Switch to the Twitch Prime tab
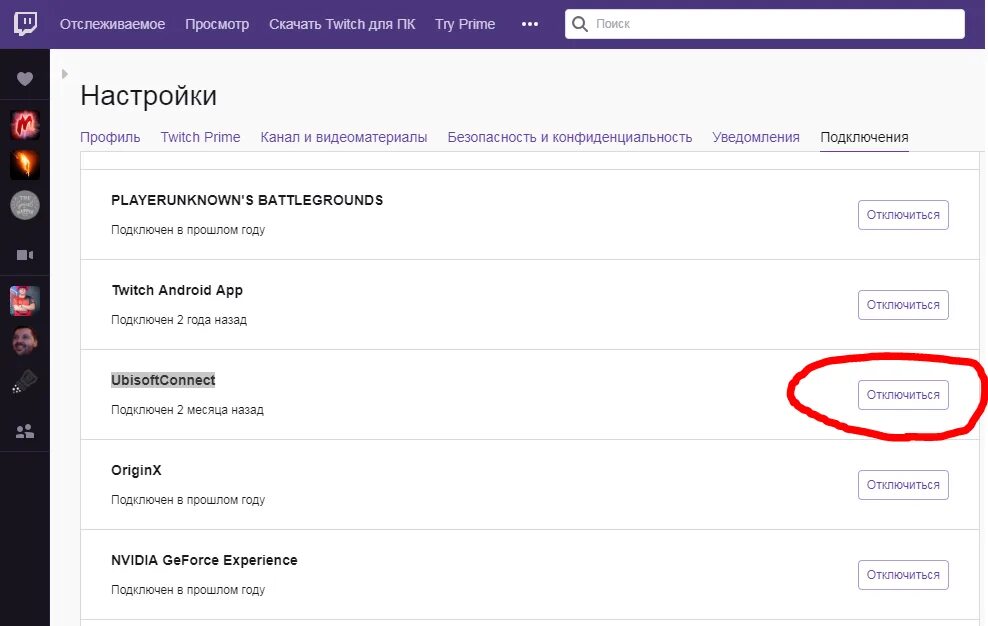The image size is (988, 626). pyautogui.click(x=200, y=137)
